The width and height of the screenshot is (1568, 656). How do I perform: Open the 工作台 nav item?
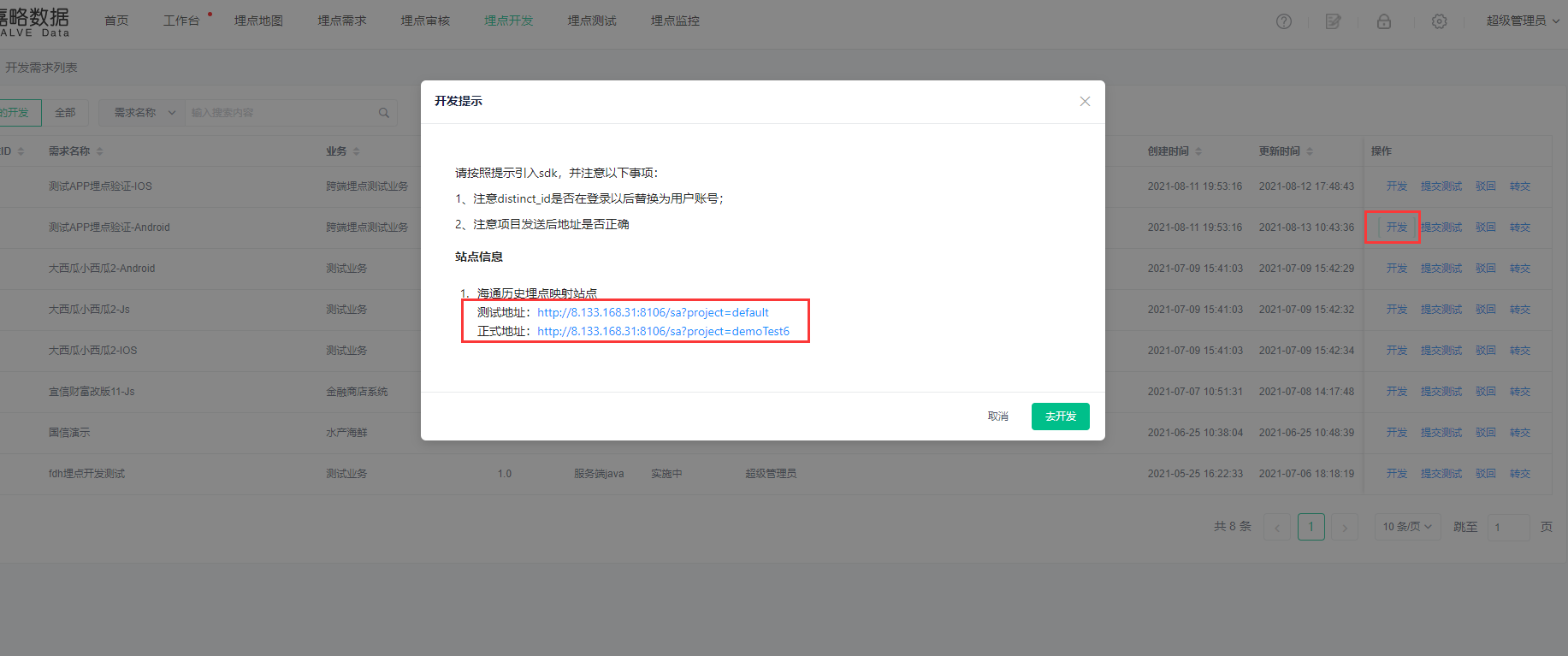click(181, 21)
